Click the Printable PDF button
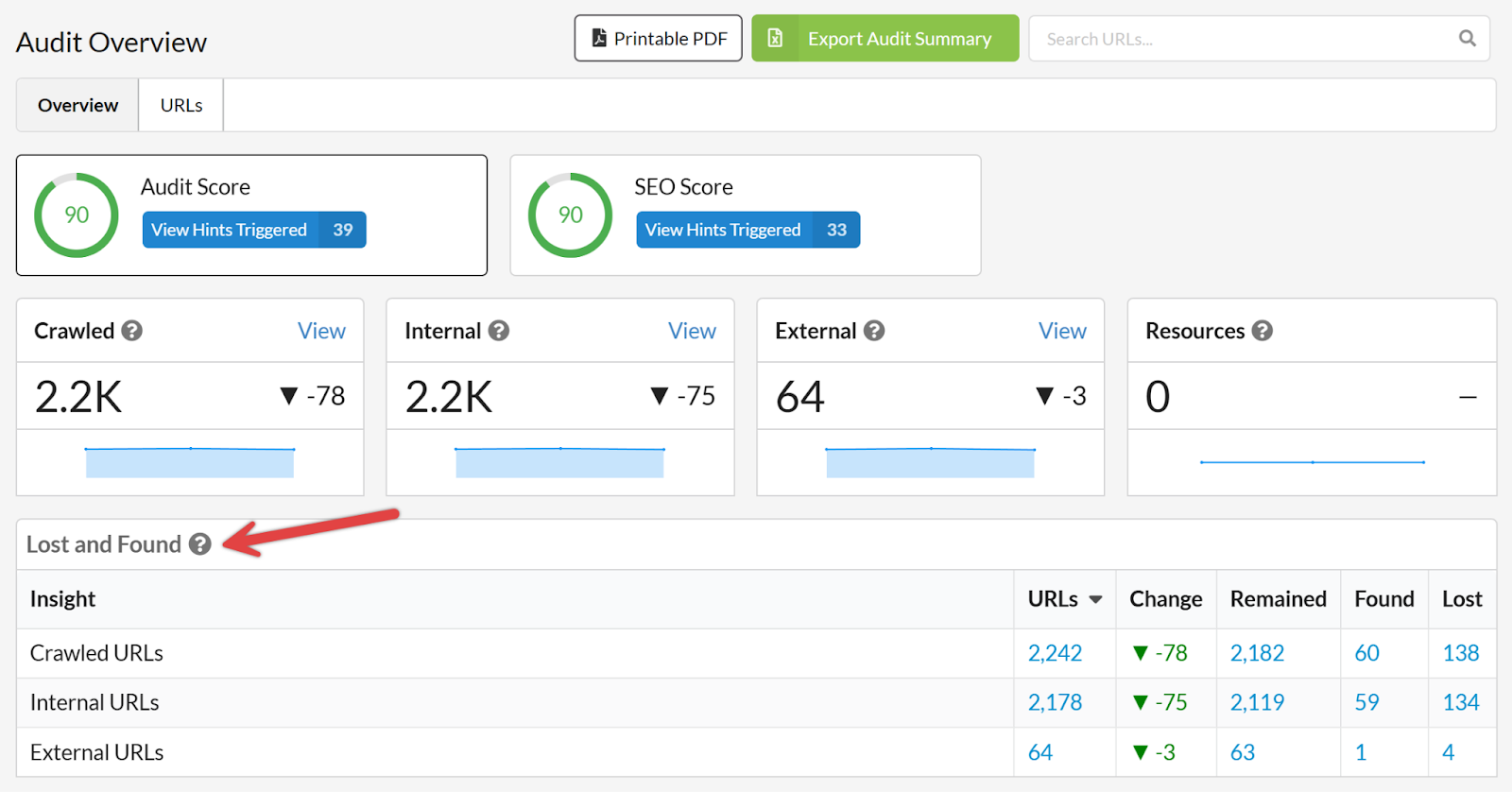 tap(658, 38)
